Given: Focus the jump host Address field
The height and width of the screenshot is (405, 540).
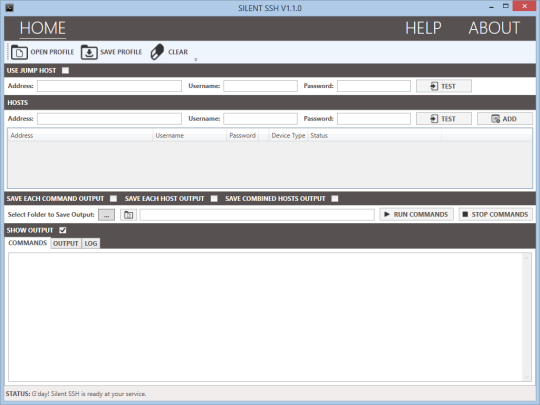Looking at the screenshot, I should point(110,86).
